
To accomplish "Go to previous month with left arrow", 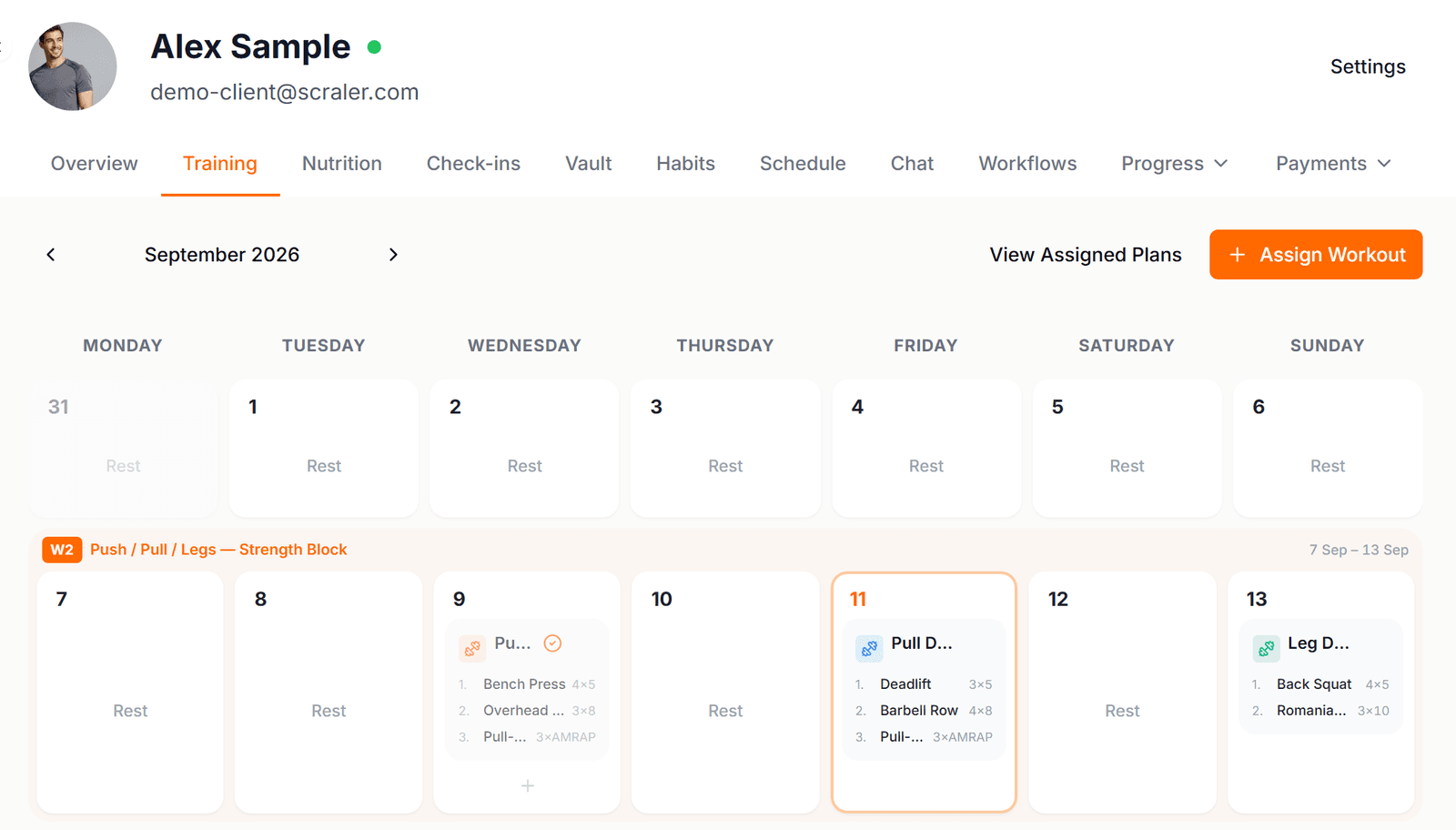I will [51, 255].
